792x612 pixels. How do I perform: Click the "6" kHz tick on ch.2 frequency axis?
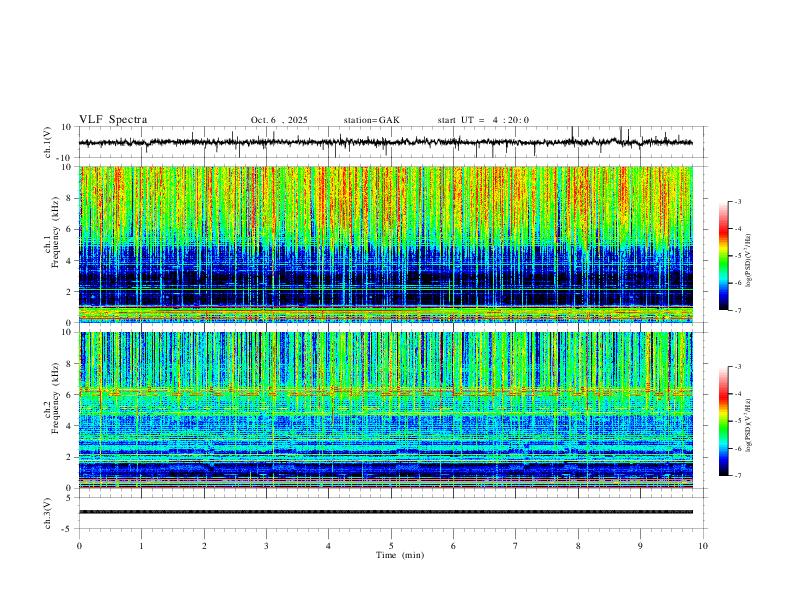tap(69, 395)
